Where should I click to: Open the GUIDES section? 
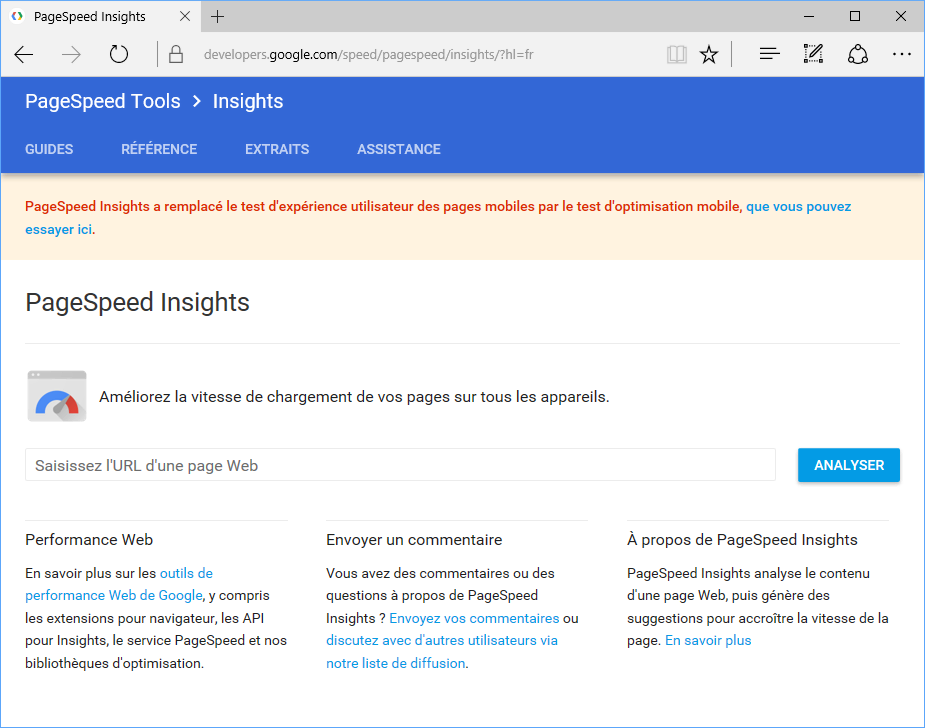click(x=48, y=149)
